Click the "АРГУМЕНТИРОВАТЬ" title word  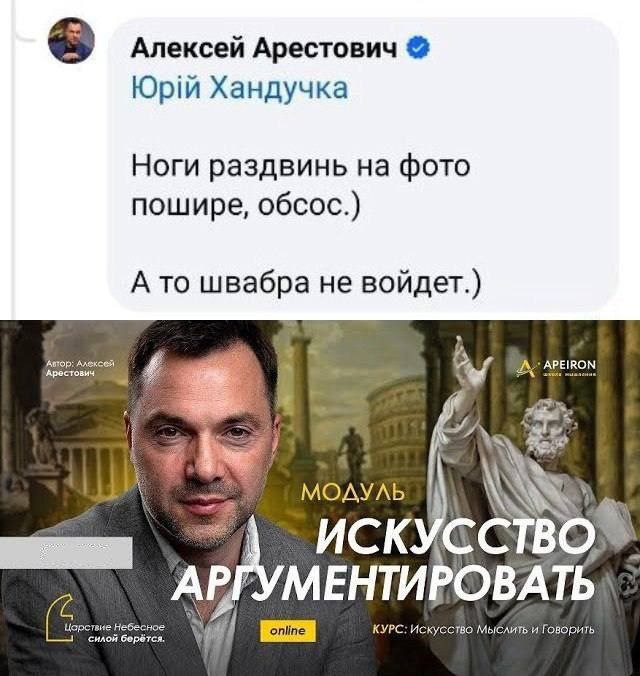pyautogui.click(x=383, y=583)
